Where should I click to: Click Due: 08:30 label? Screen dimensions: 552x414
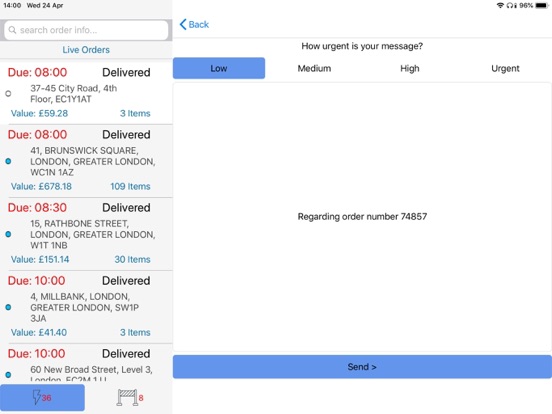pos(37,207)
